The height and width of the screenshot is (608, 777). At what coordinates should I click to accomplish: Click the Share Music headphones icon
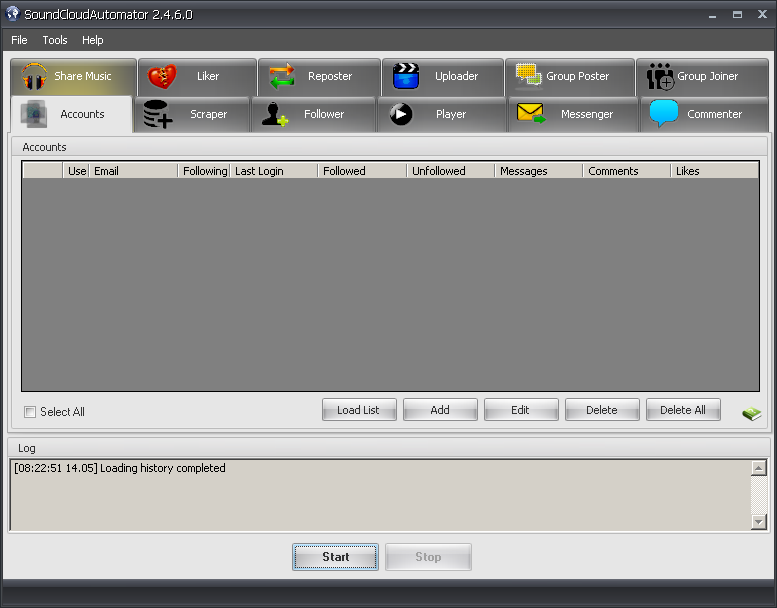[34, 76]
